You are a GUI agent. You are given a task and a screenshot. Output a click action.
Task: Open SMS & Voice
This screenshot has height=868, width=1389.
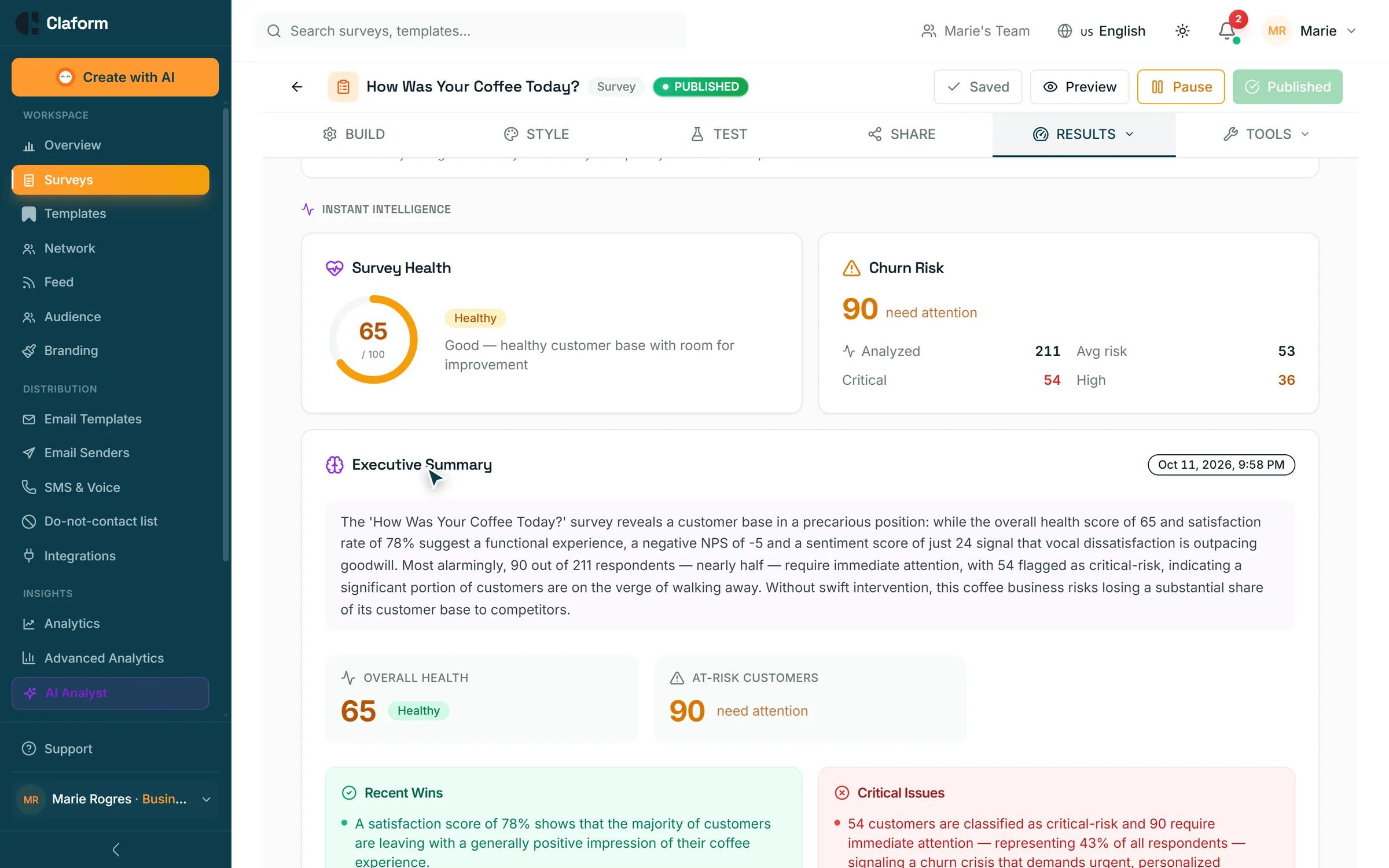pos(110,487)
